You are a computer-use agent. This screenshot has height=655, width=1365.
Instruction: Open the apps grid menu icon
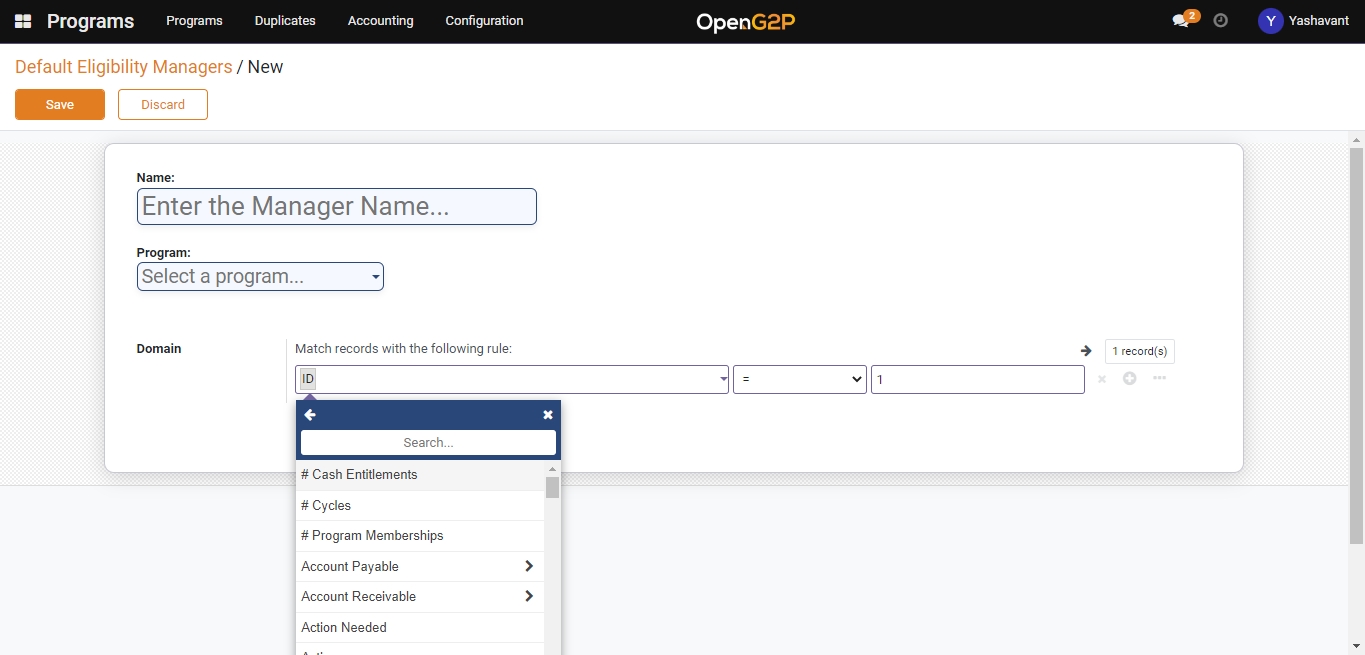pos(23,21)
